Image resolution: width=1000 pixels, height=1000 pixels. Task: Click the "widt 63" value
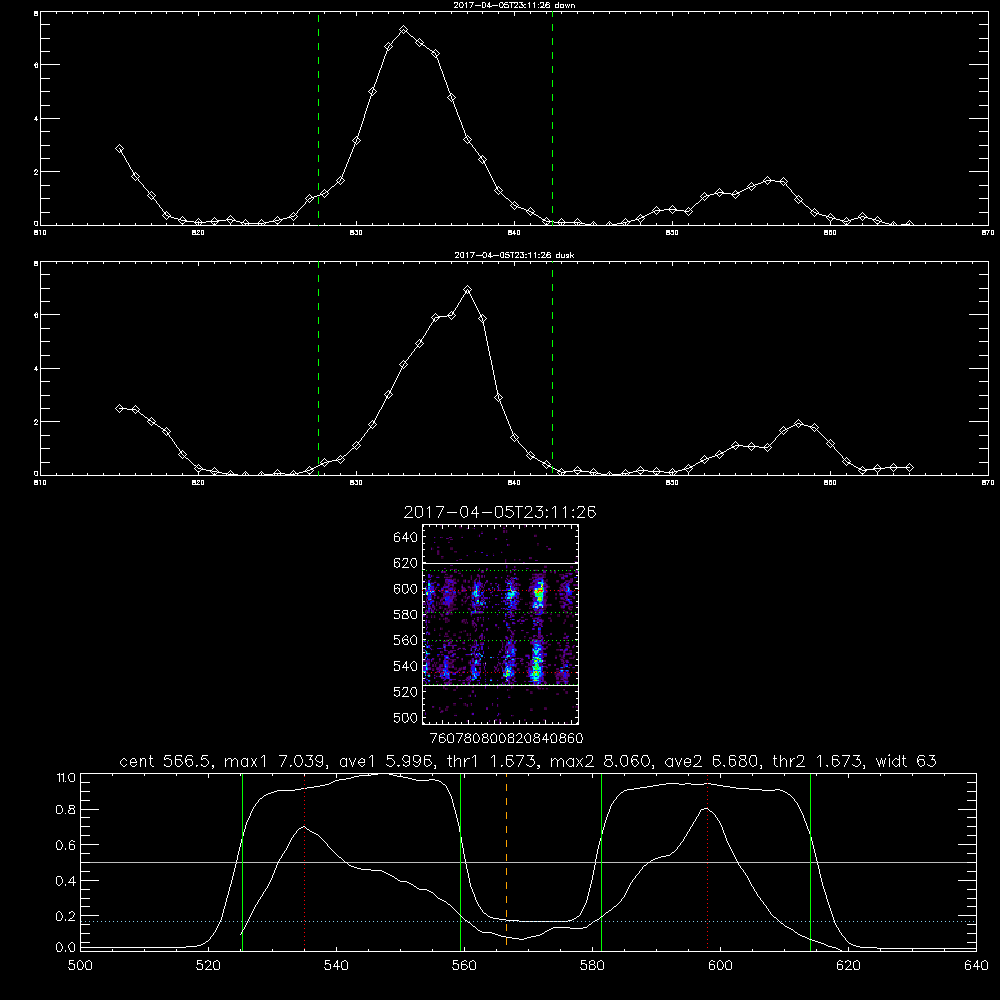point(906,761)
